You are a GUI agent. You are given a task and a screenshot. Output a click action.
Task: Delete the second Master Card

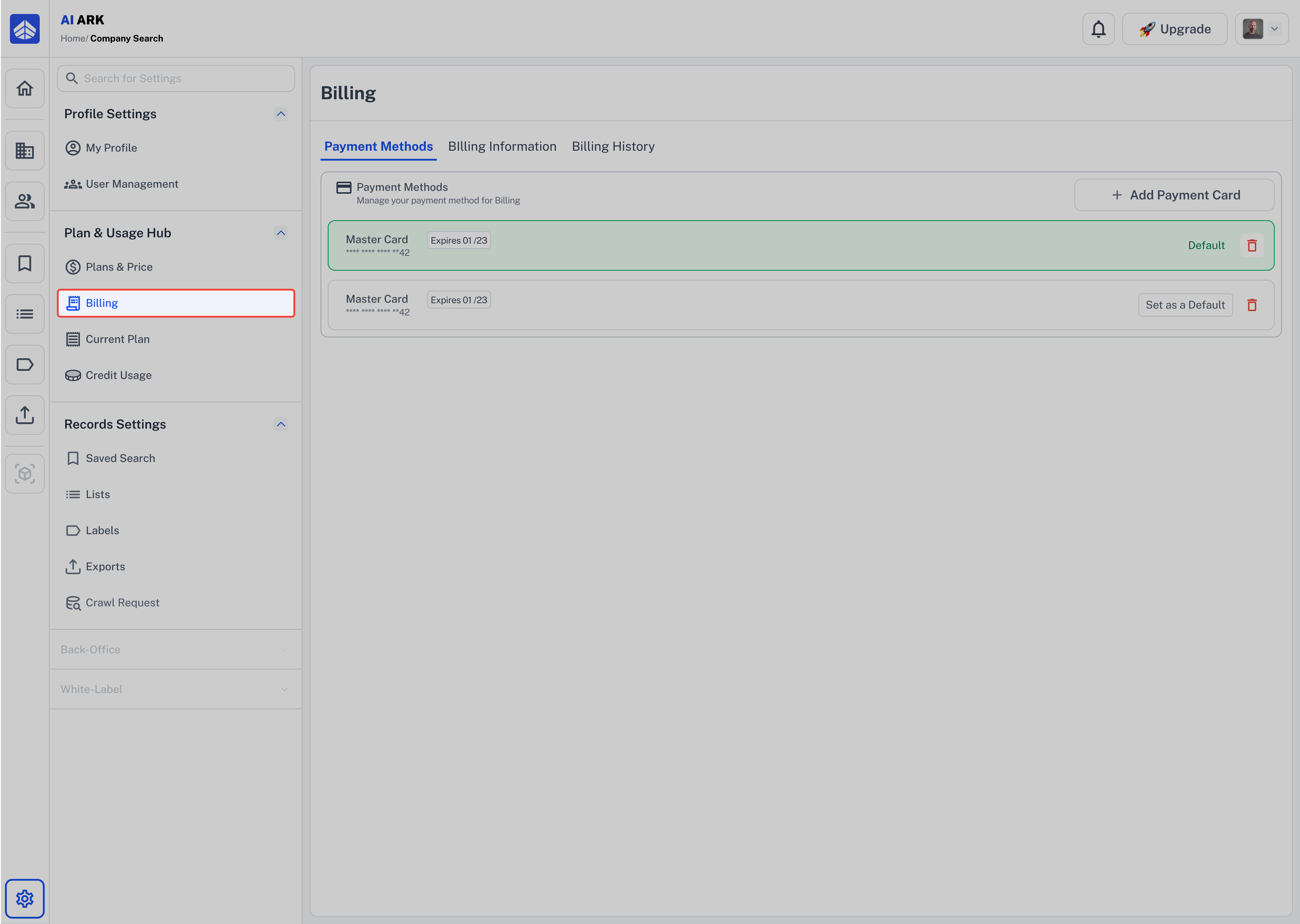1252,305
